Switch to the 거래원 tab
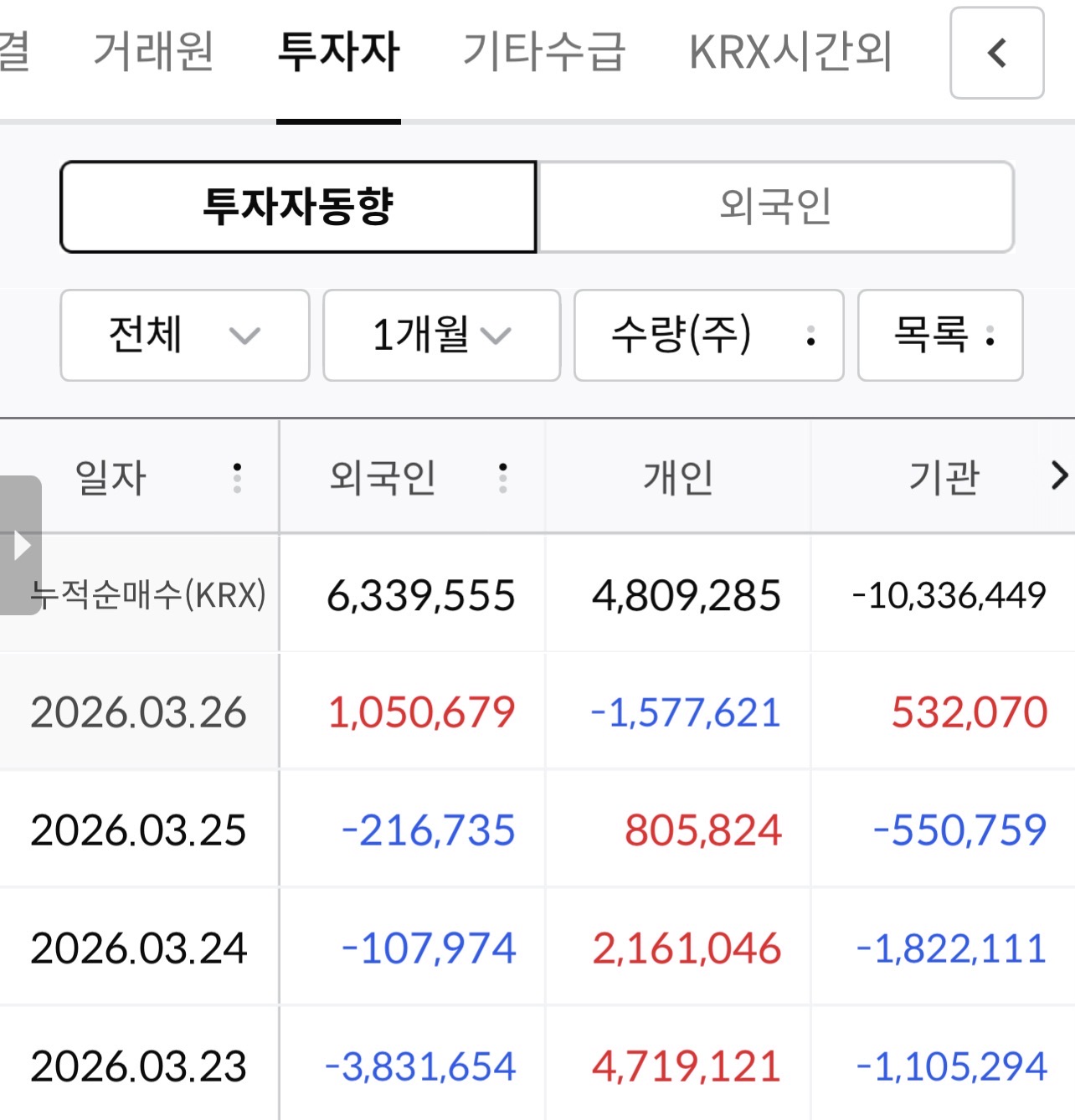 [x=154, y=52]
